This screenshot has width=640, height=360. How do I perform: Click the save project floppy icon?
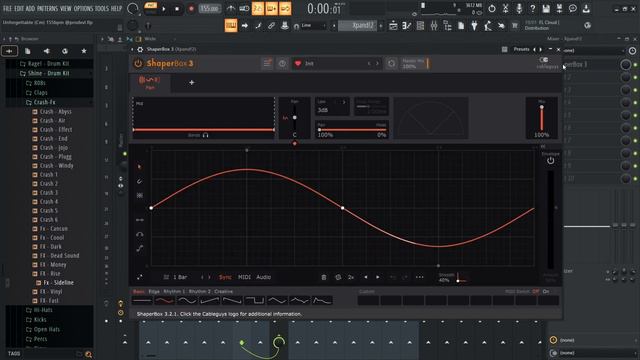[x=546, y=9]
